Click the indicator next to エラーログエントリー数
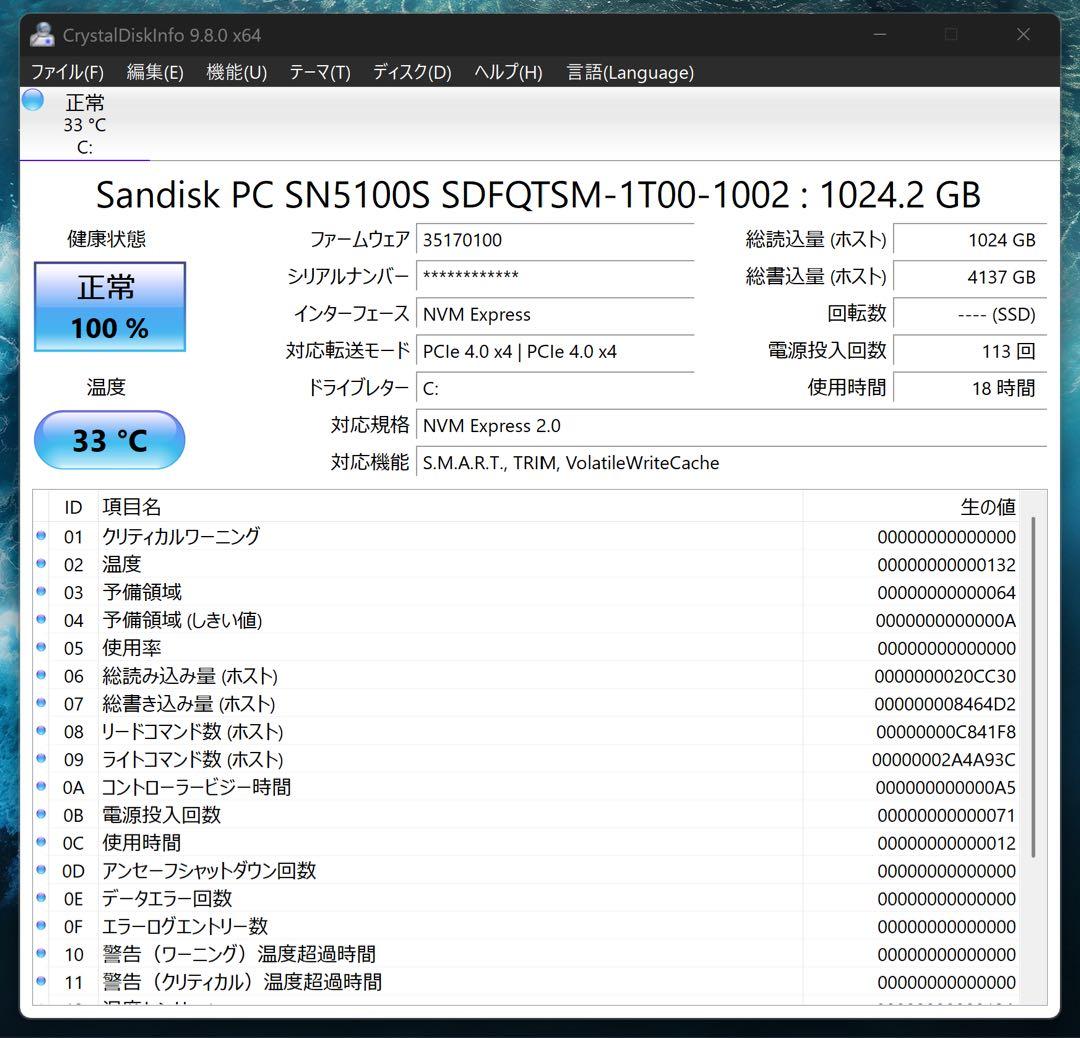This screenshot has width=1080, height=1038. click(x=40, y=926)
